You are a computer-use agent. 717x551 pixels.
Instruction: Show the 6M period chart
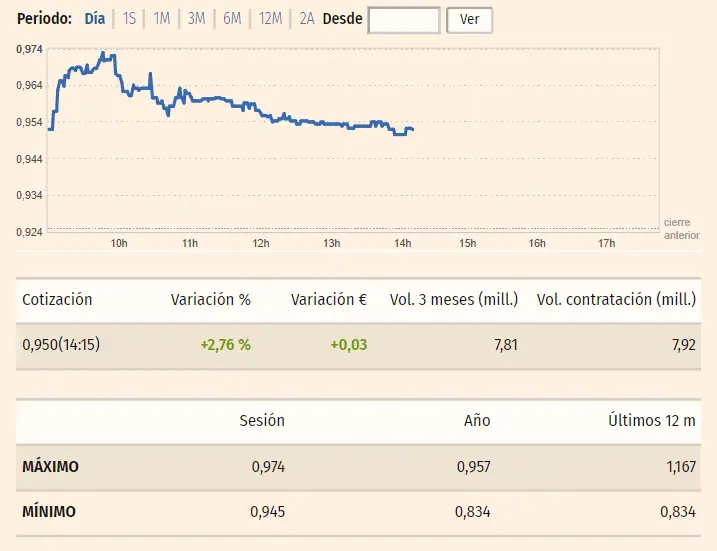pyautogui.click(x=232, y=19)
